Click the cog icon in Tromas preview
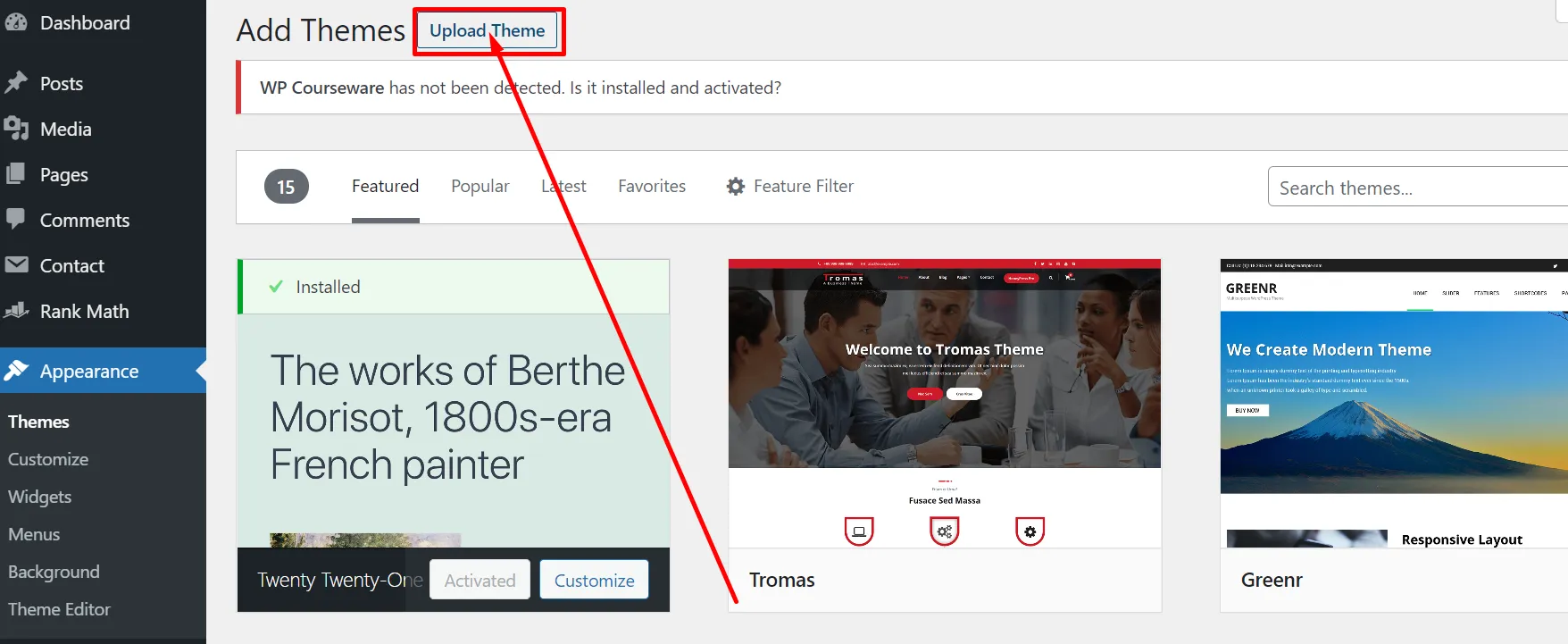Viewport: 1568px width, 644px height. (x=1030, y=531)
